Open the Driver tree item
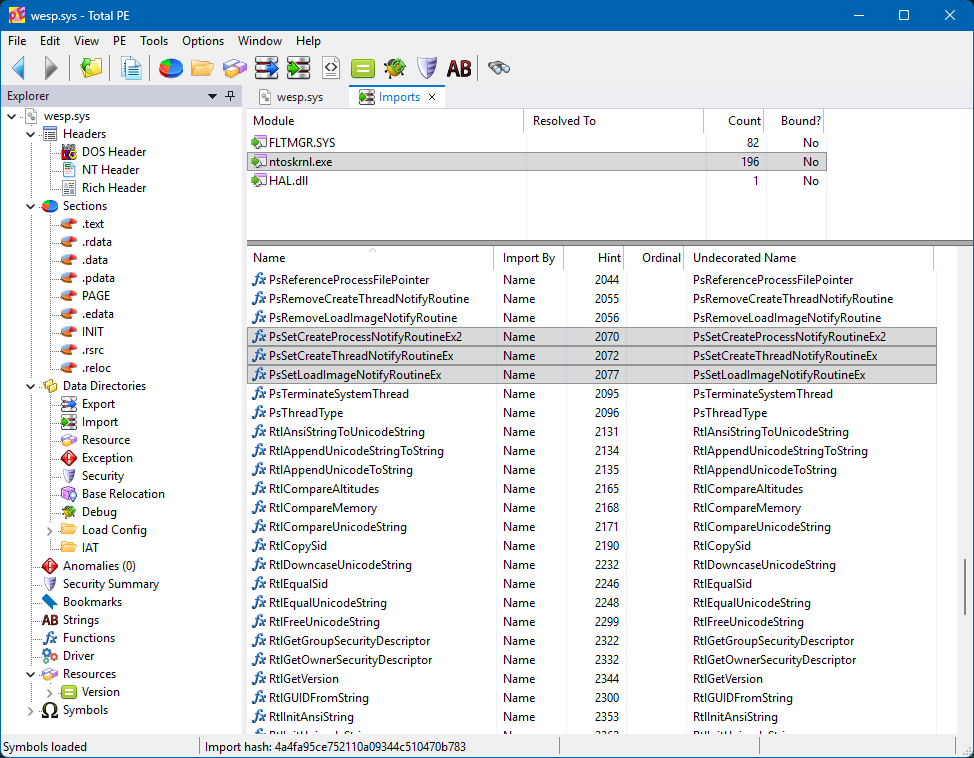 (78, 656)
